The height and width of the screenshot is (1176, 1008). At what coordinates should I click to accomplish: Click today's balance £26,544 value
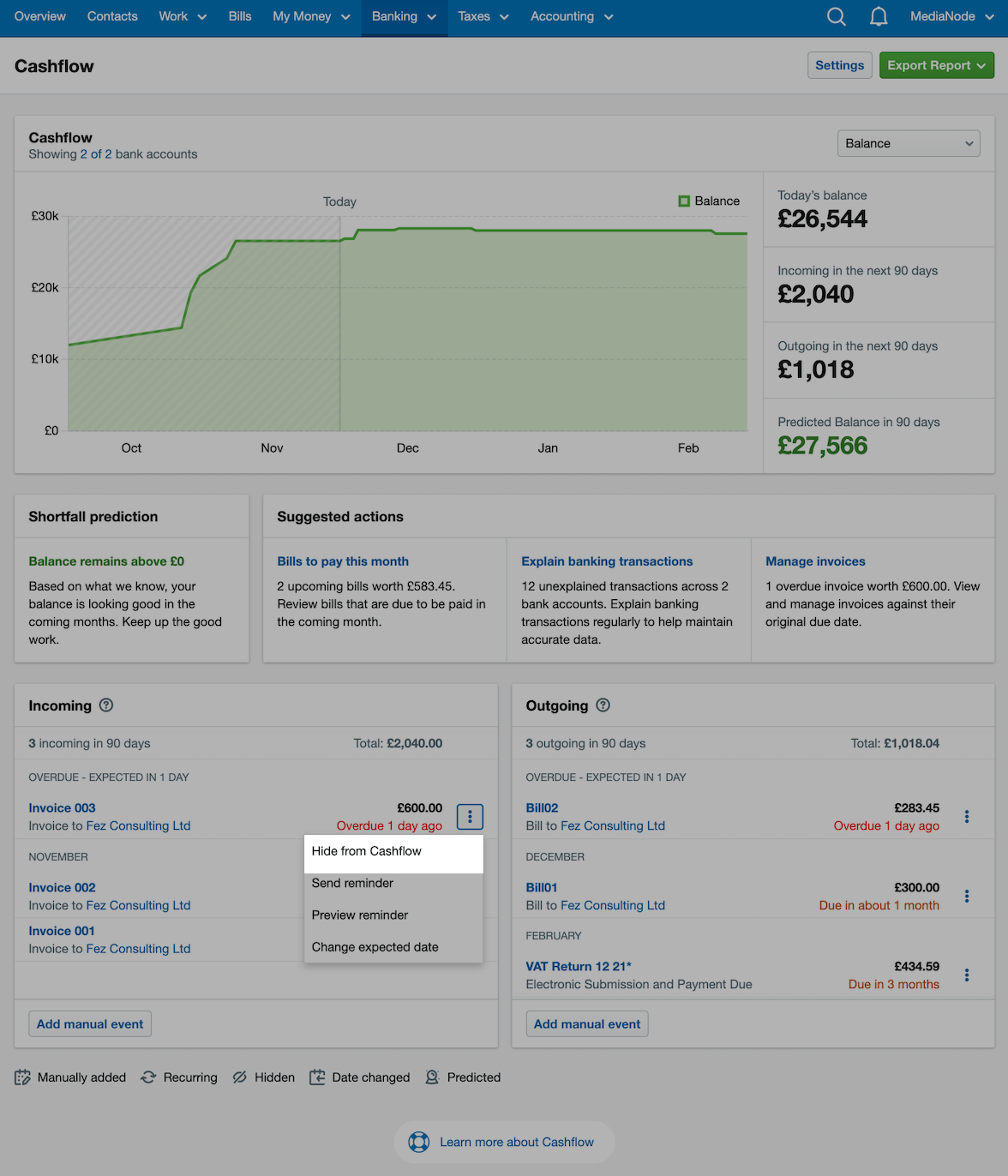click(823, 219)
